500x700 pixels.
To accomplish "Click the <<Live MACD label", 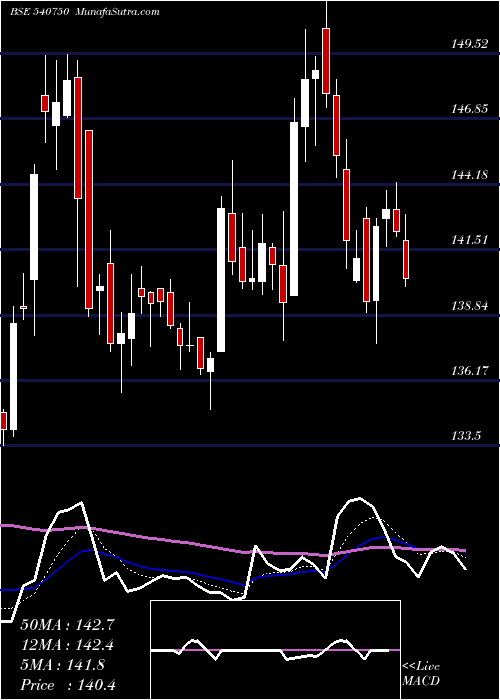I will pyautogui.click(x=421, y=673).
